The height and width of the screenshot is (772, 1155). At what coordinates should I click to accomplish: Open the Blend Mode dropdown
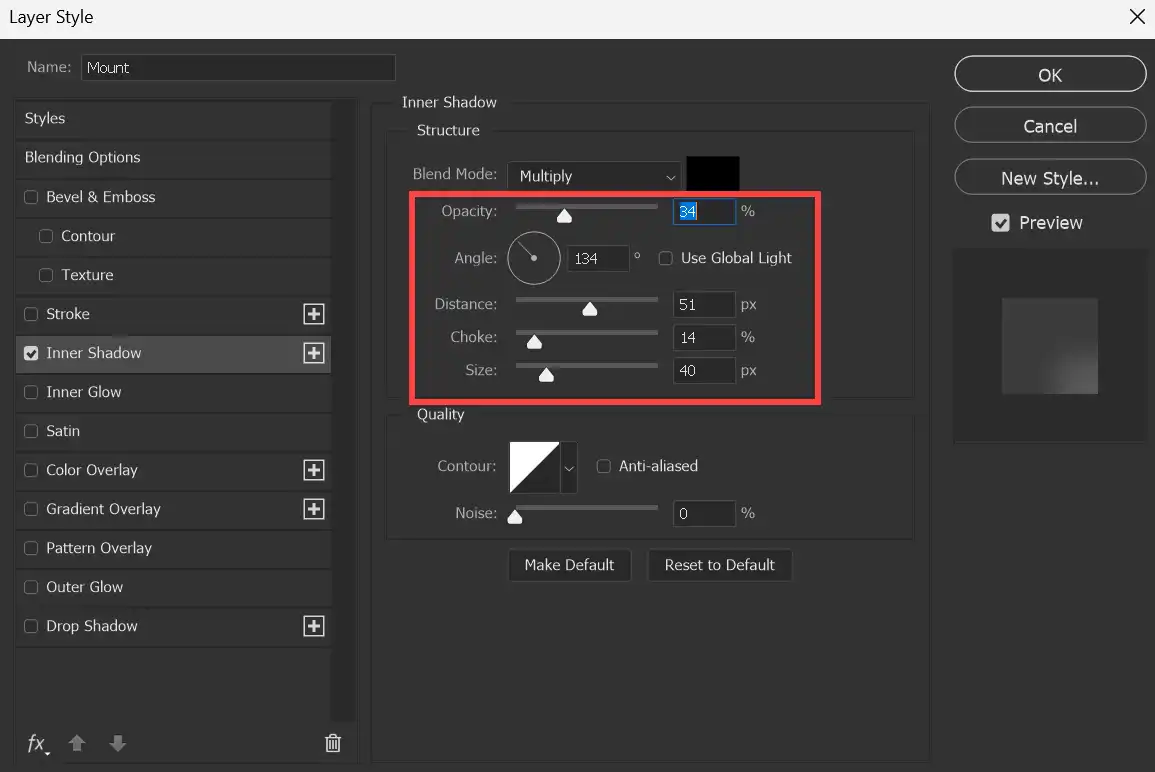(594, 175)
